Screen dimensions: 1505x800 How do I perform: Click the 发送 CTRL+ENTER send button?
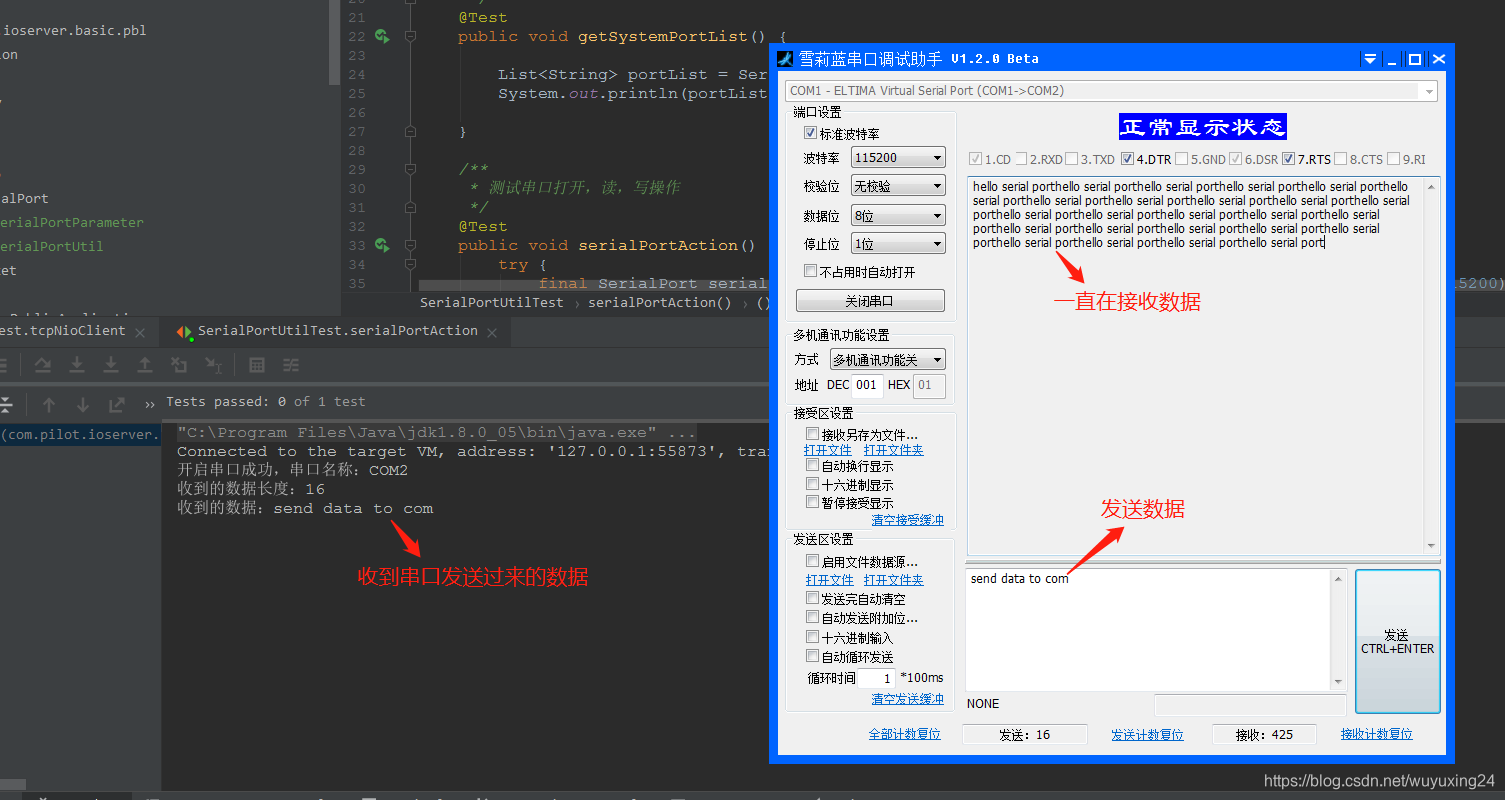click(x=1397, y=641)
